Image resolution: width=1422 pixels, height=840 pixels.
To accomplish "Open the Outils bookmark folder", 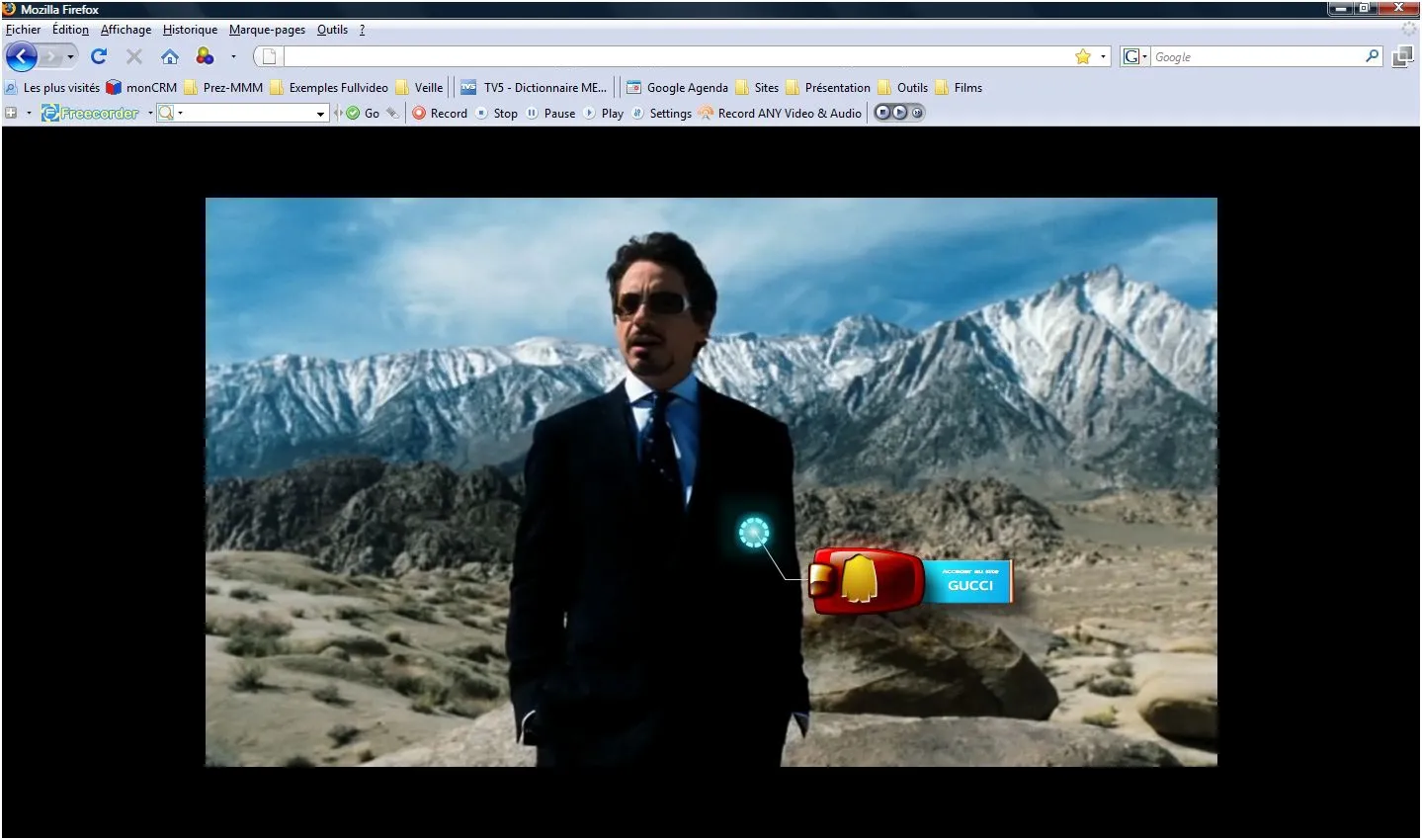I will coord(903,88).
